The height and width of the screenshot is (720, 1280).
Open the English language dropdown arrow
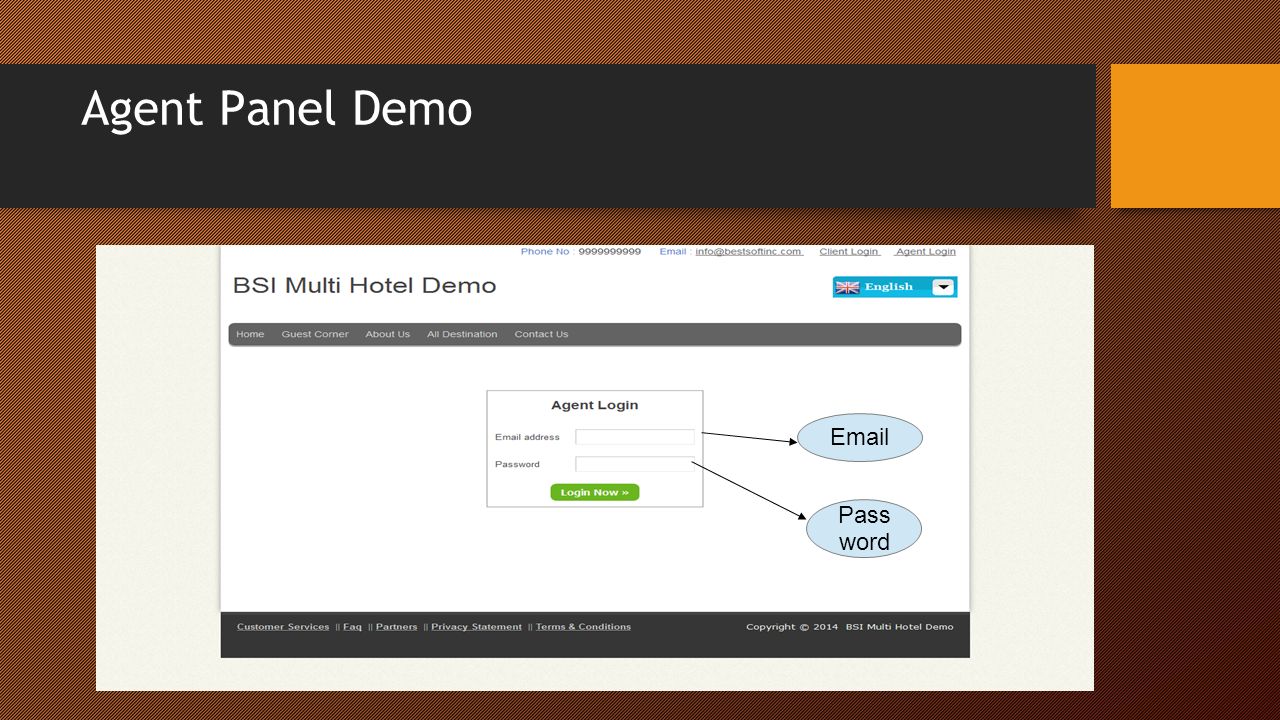tap(943, 287)
